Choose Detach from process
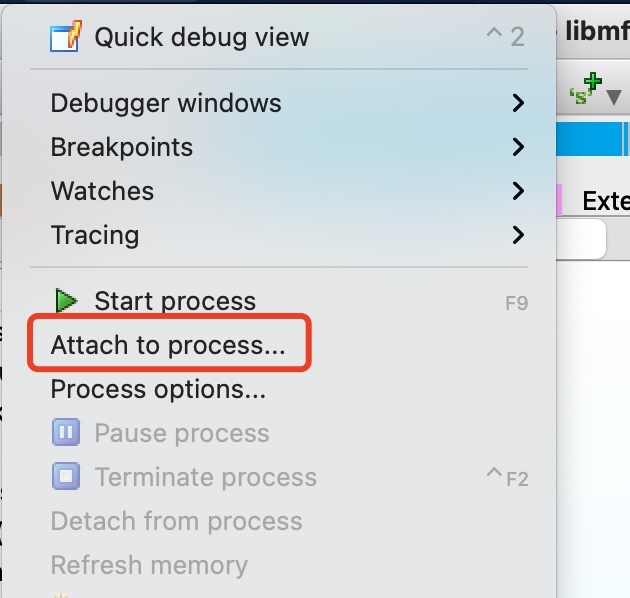 point(176,521)
